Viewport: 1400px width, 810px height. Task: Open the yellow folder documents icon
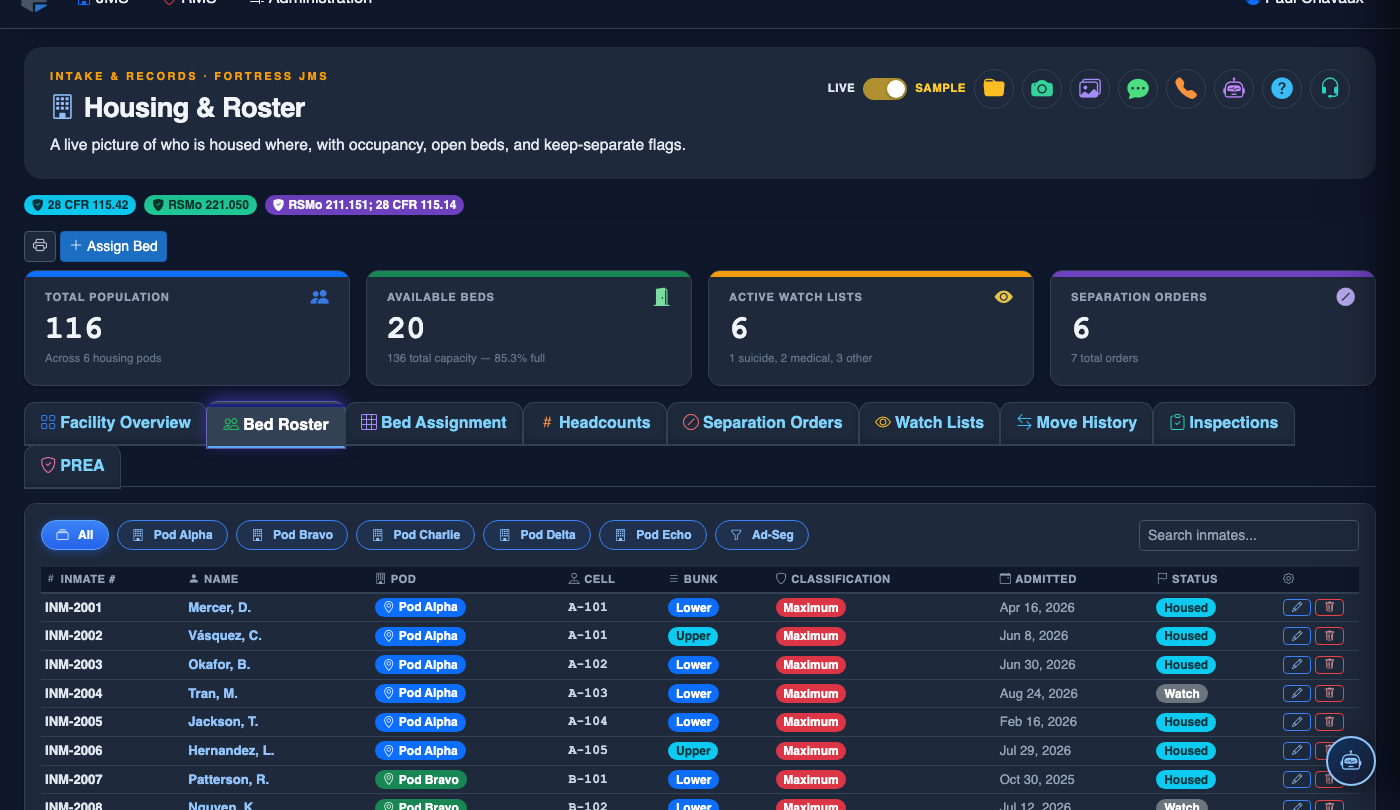click(x=993, y=88)
